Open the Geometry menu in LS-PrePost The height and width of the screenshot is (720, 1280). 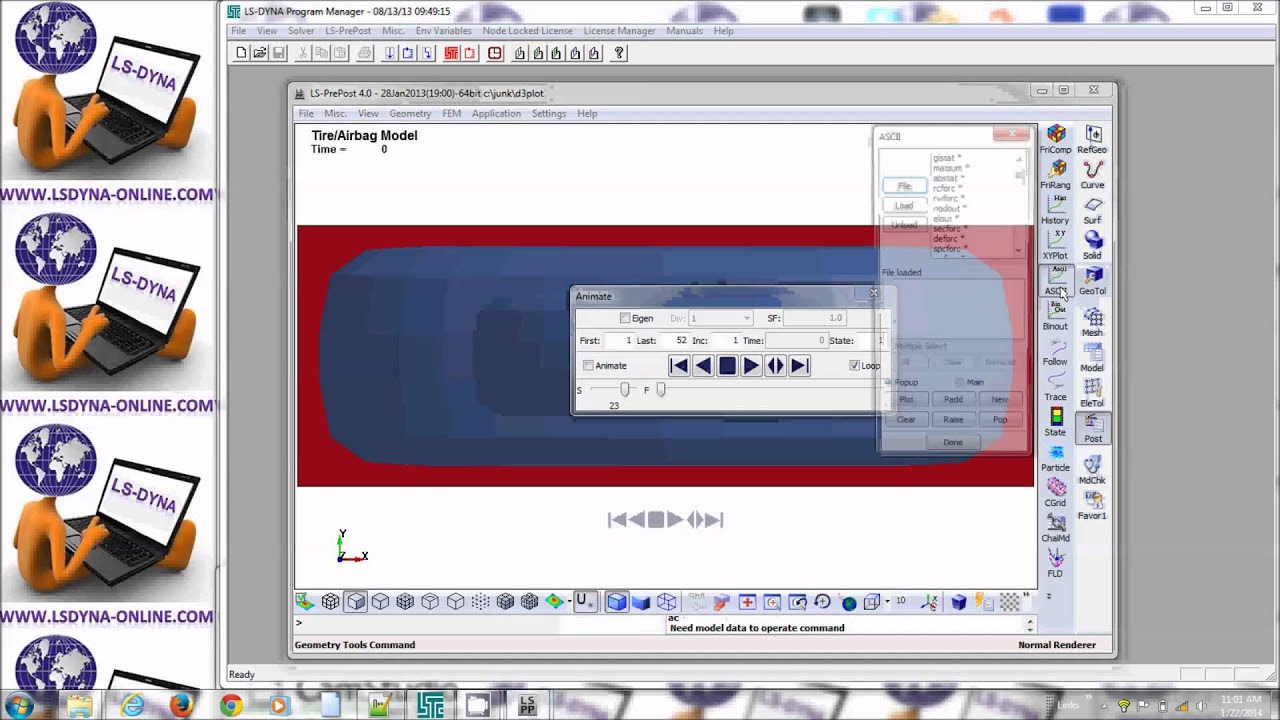[x=410, y=114]
